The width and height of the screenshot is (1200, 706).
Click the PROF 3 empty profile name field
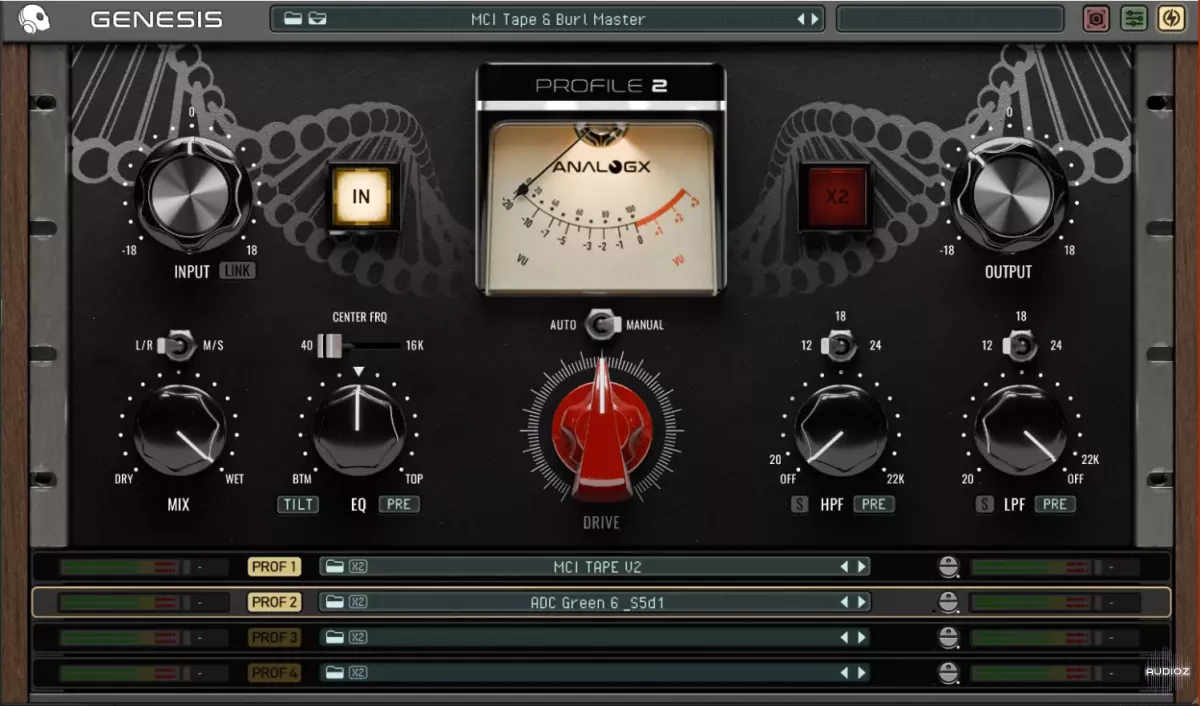pos(597,637)
